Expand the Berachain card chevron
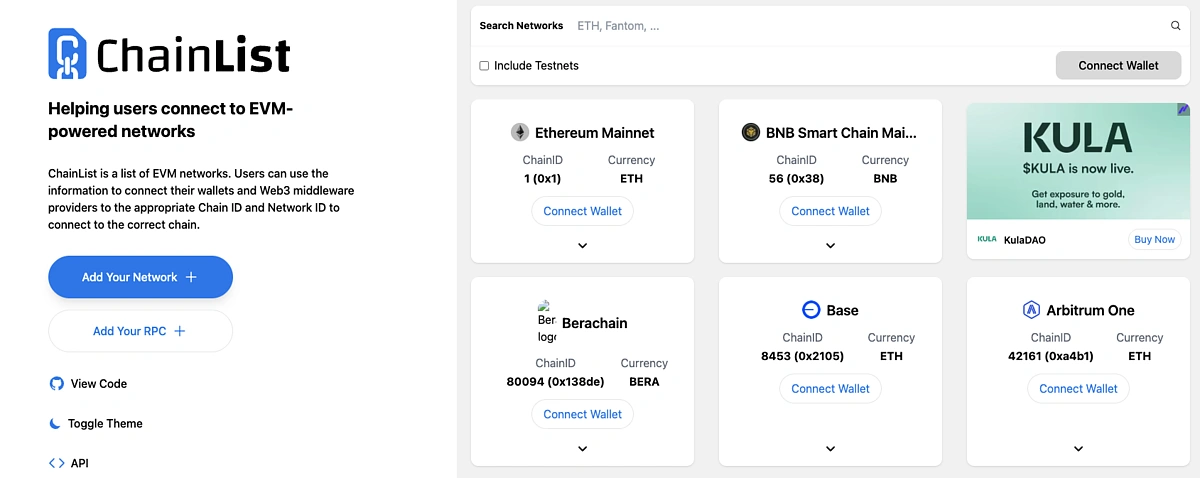This screenshot has height=478, width=1200. [x=582, y=449]
